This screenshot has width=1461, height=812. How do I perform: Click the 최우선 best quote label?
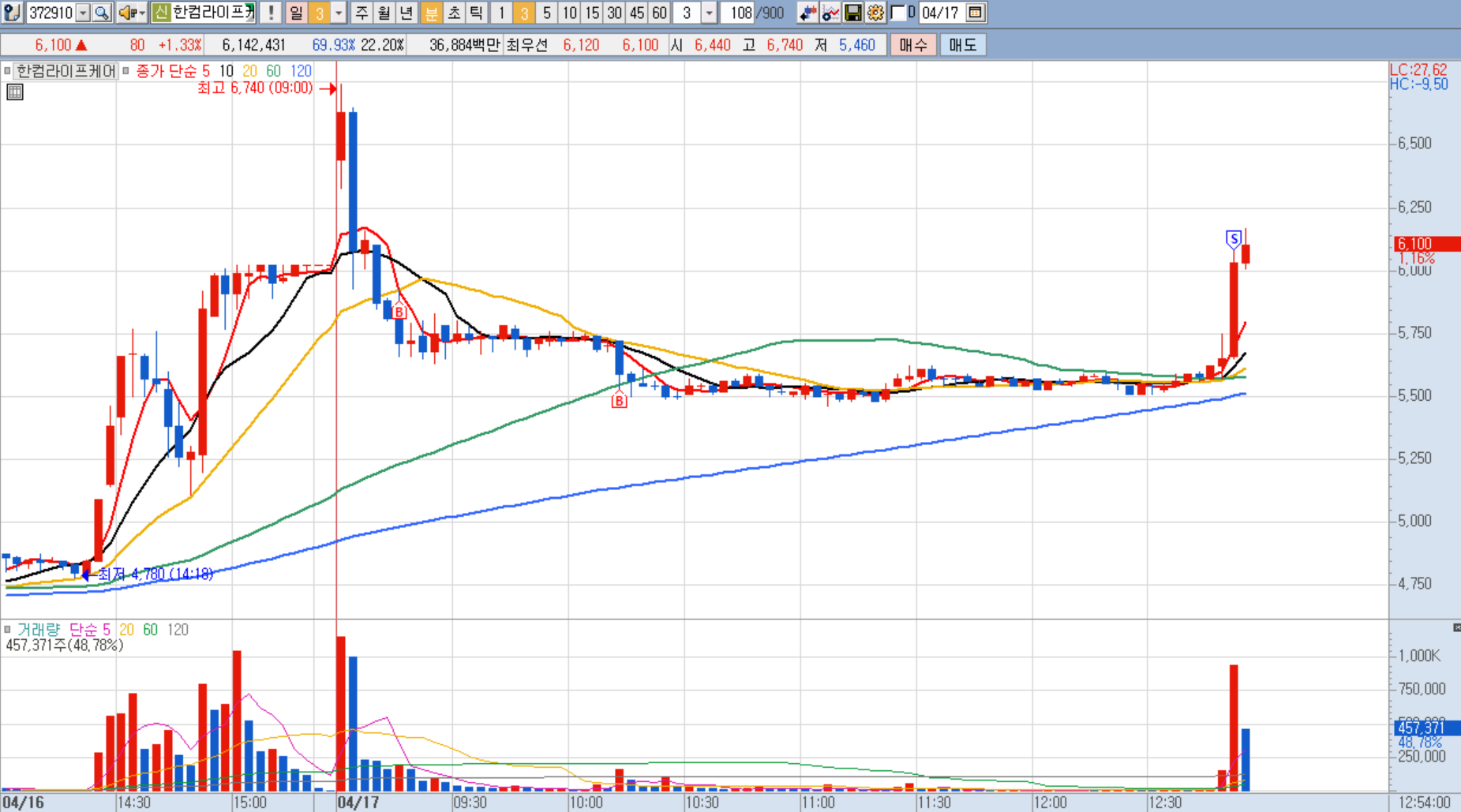tap(527, 45)
